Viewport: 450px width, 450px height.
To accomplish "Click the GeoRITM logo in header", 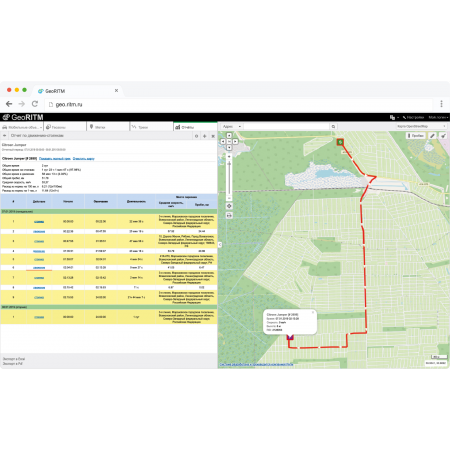I will pos(23,117).
